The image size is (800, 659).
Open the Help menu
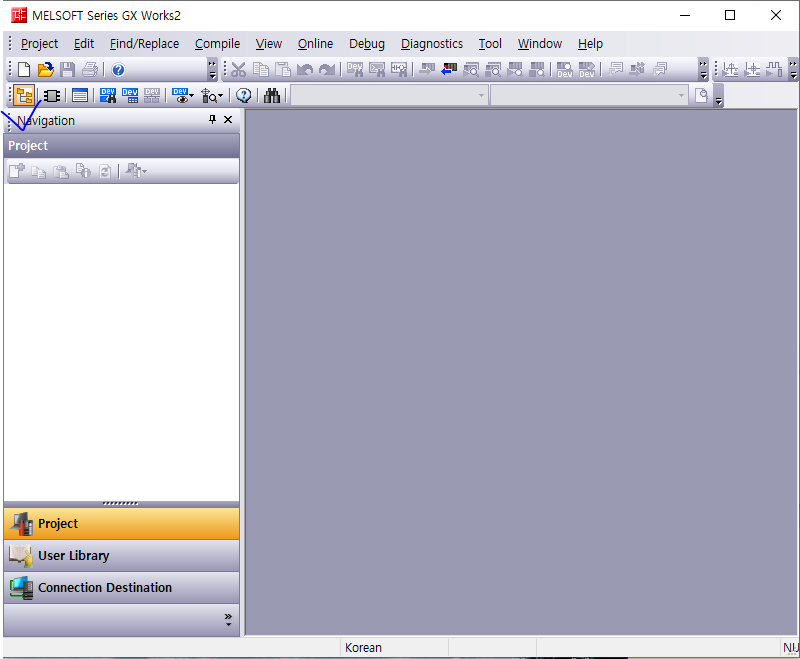click(x=590, y=44)
